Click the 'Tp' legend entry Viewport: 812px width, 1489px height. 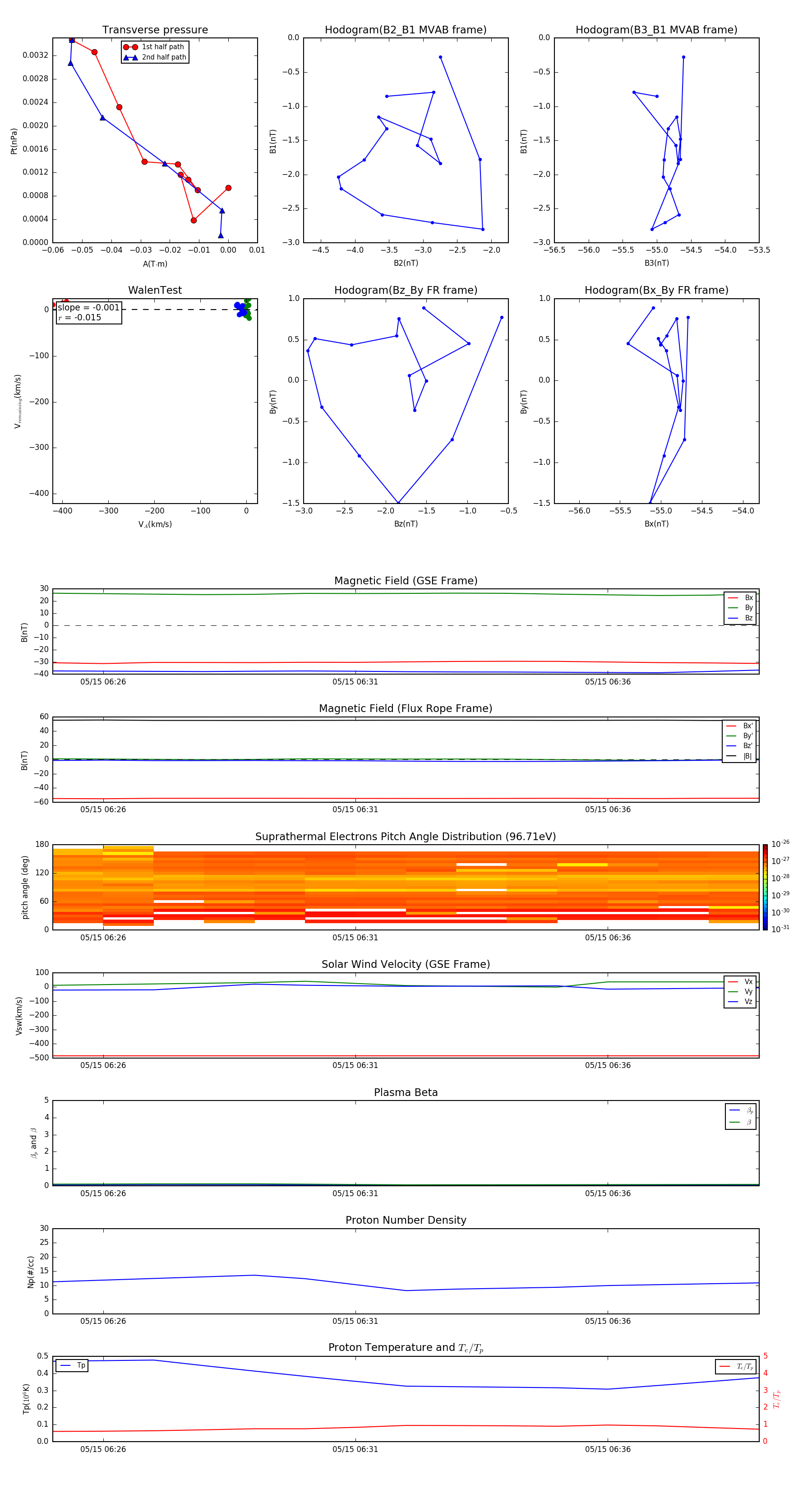coord(72,1365)
